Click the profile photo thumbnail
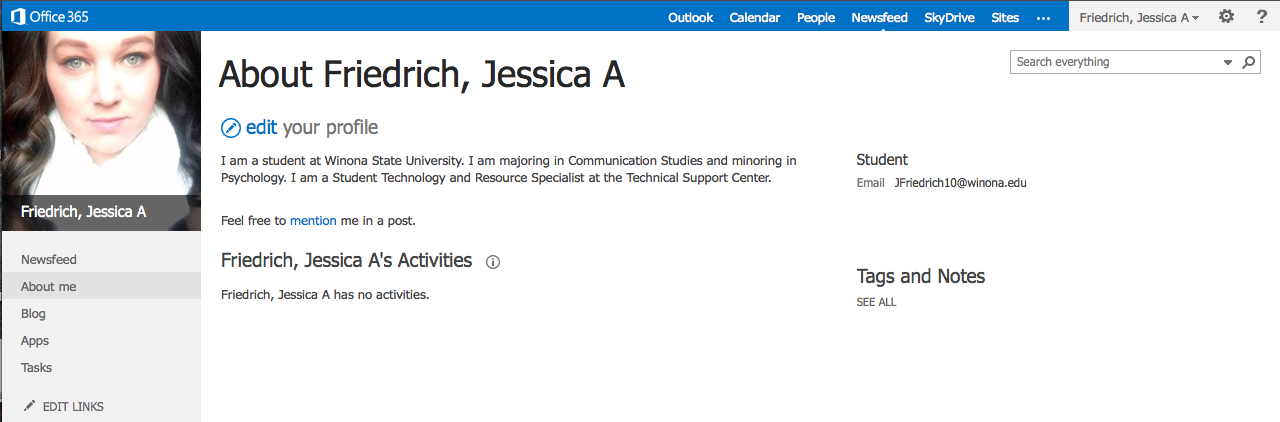The image size is (1280, 422). point(100,113)
